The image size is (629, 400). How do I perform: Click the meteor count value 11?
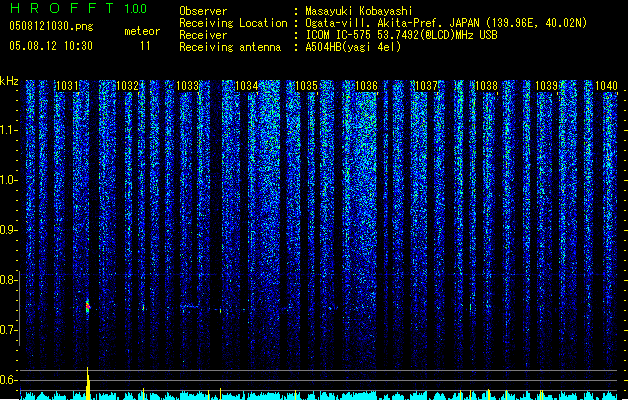coord(145,46)
